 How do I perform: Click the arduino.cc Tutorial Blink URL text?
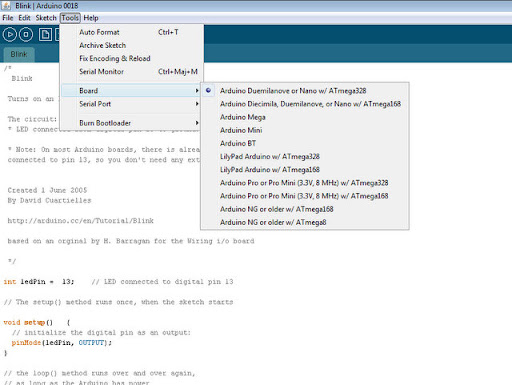(x=80, y=221)
